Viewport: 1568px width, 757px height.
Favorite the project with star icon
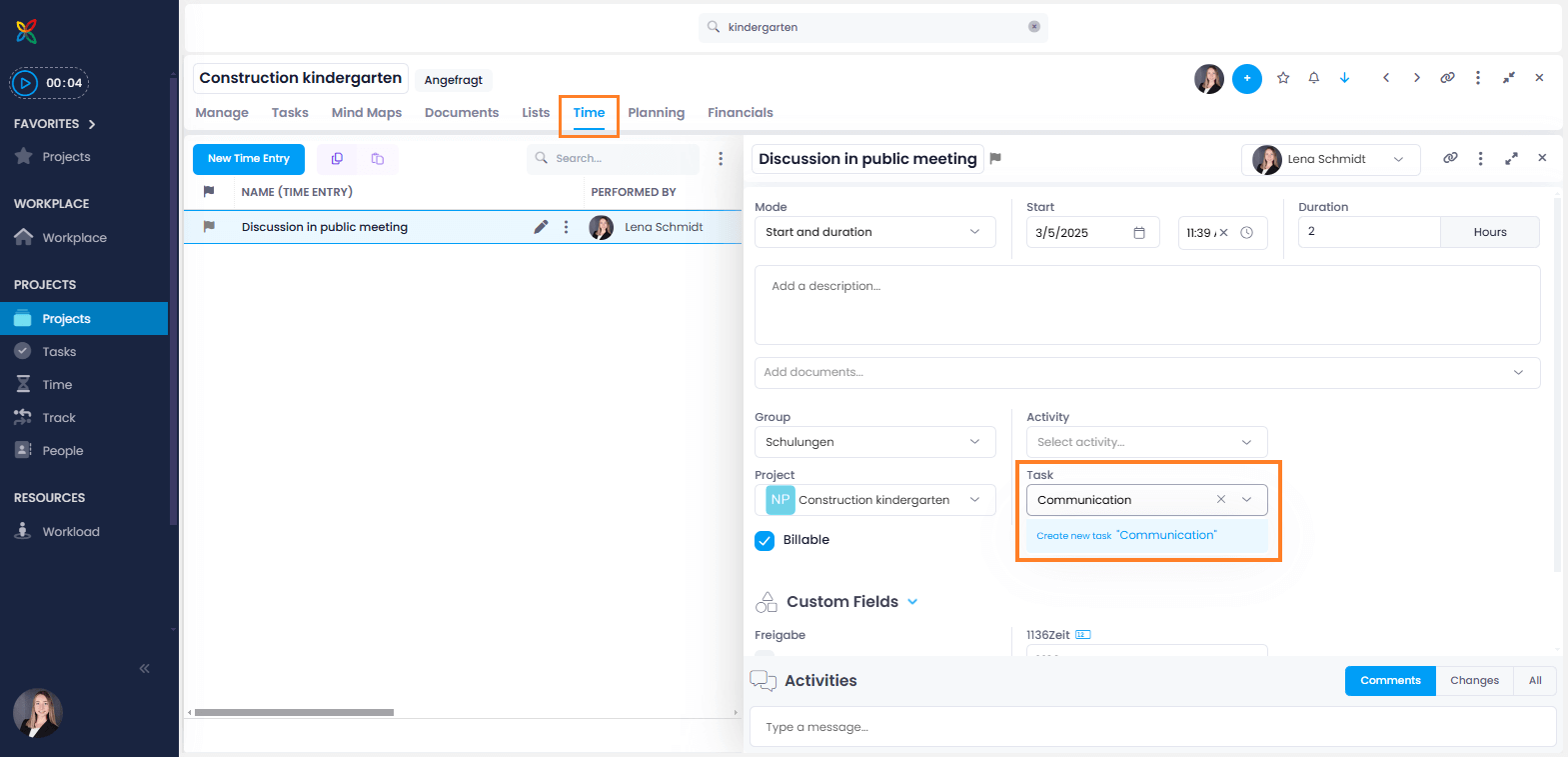coord(1283,78)
